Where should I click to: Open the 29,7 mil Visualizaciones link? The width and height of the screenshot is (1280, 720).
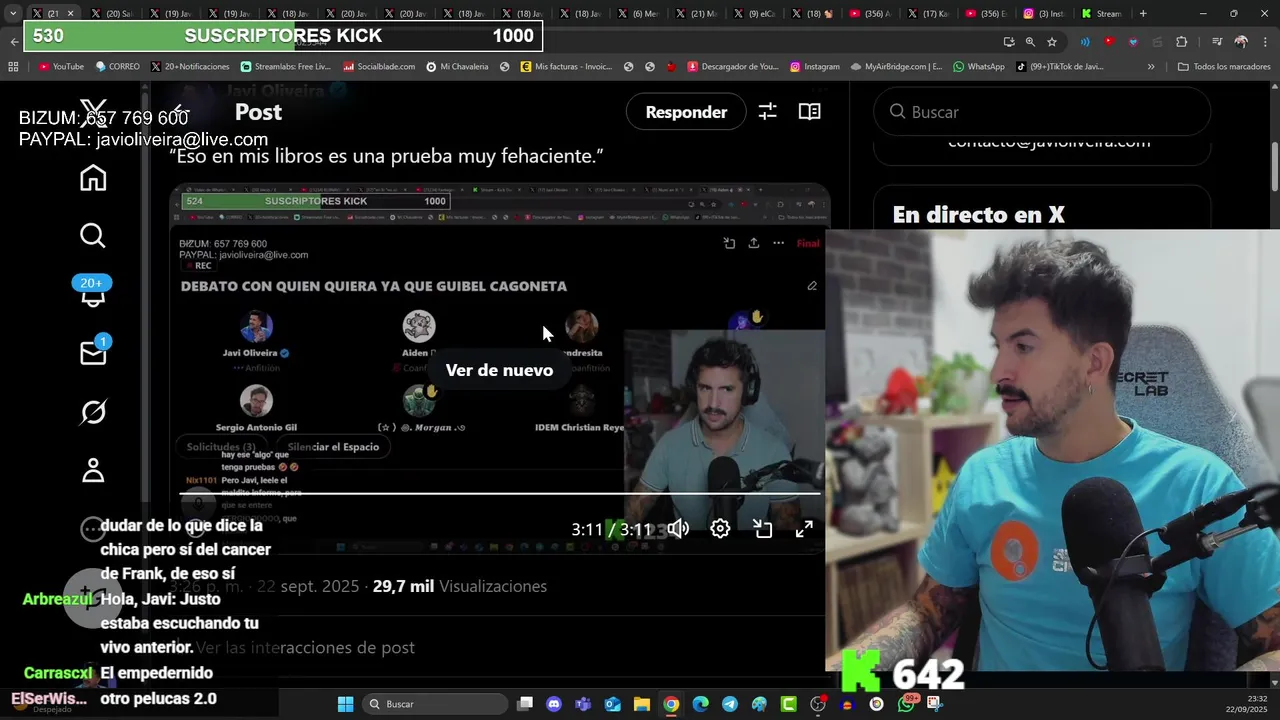coord(460,586)
